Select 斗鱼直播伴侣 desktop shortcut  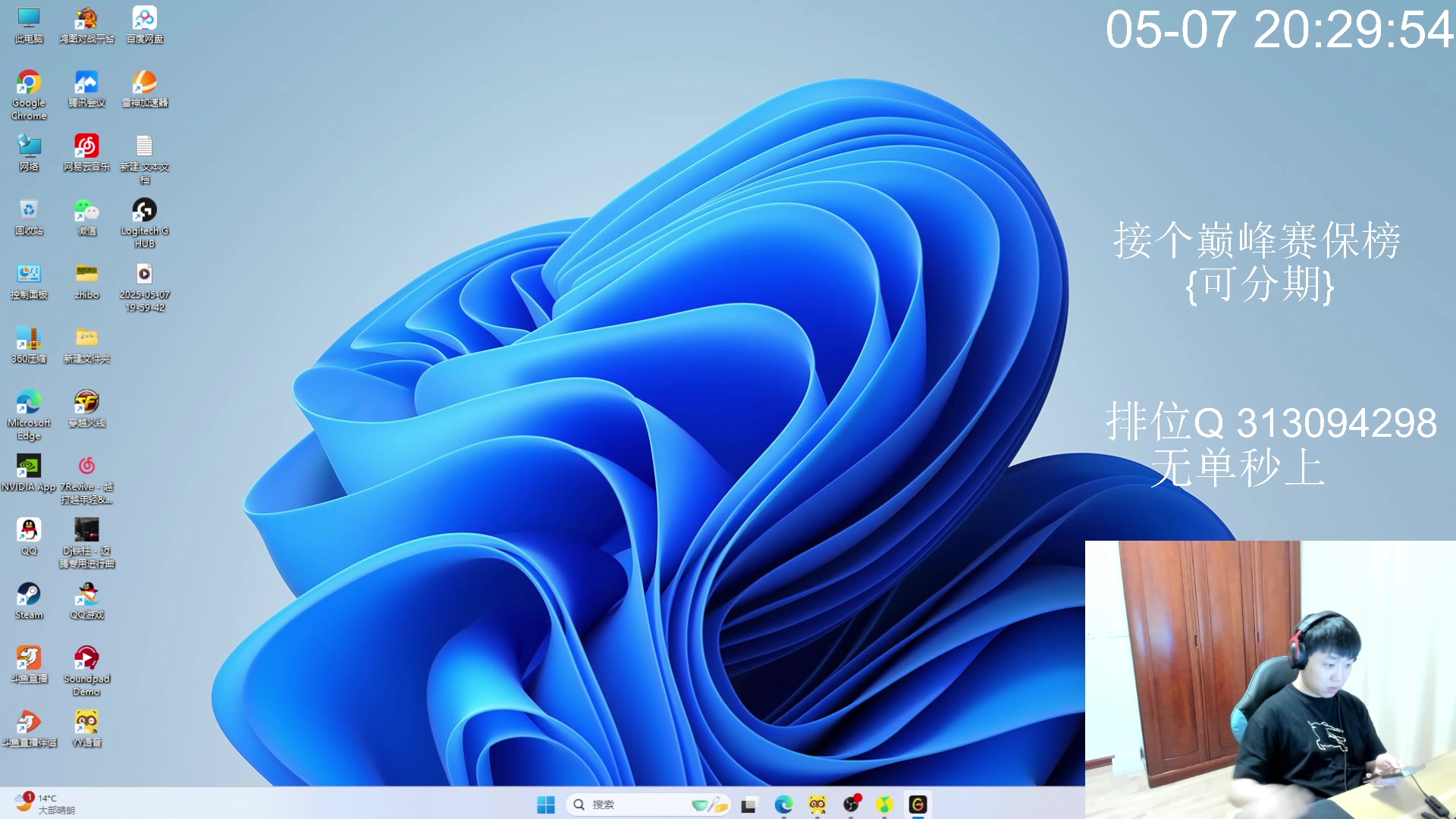[29, 729]
